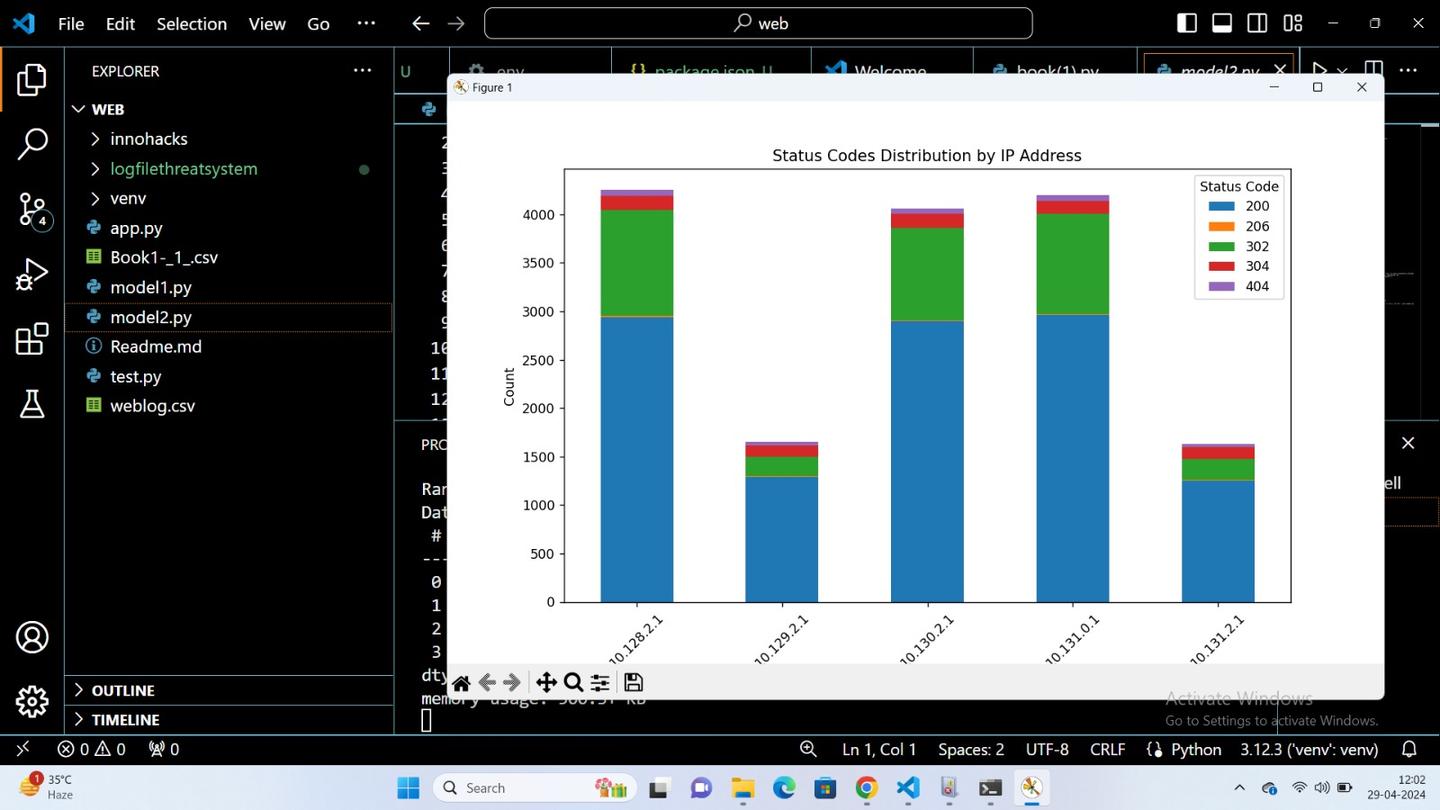Change line endings via CRLF
1440x810 pixels.
(x=1107, y=749)
